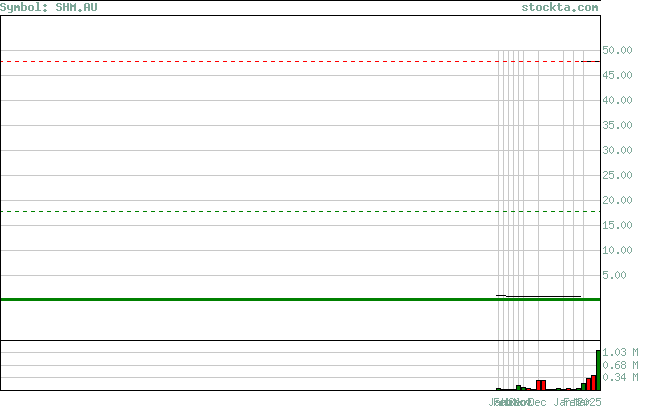Screen dimensions: 655x406
Task: Select the 35.00 price axis label
Action: pos(617,125)
